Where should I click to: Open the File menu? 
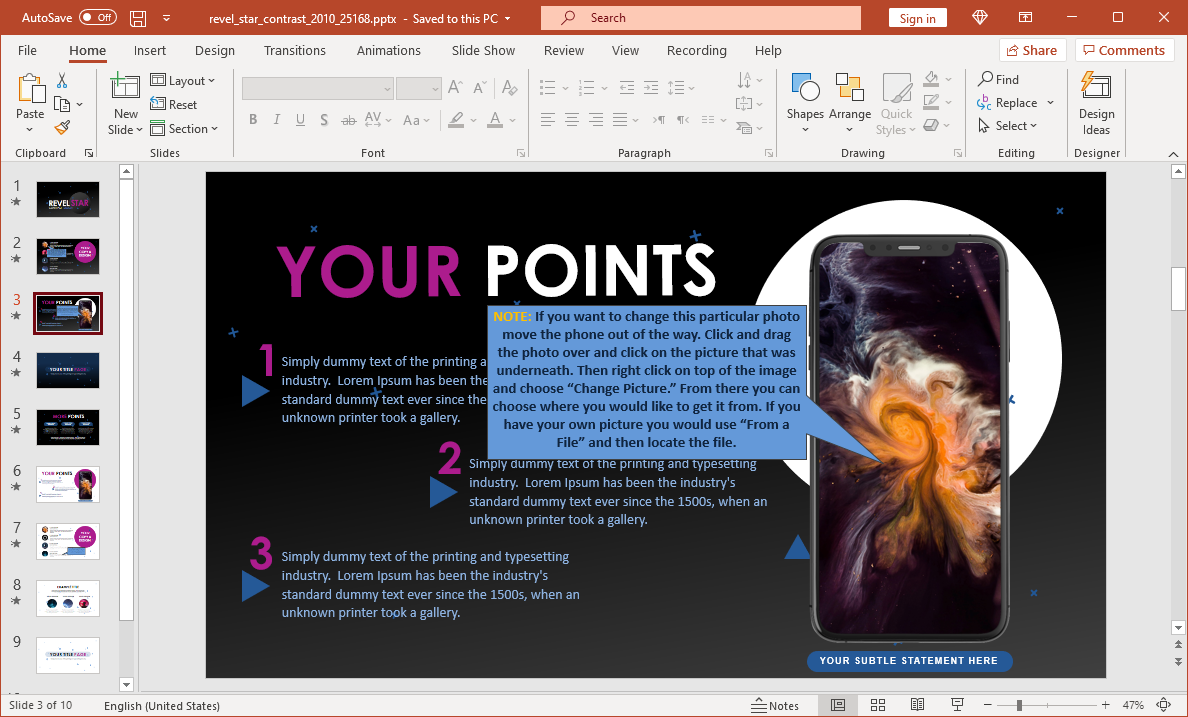(x=27, y=51)
